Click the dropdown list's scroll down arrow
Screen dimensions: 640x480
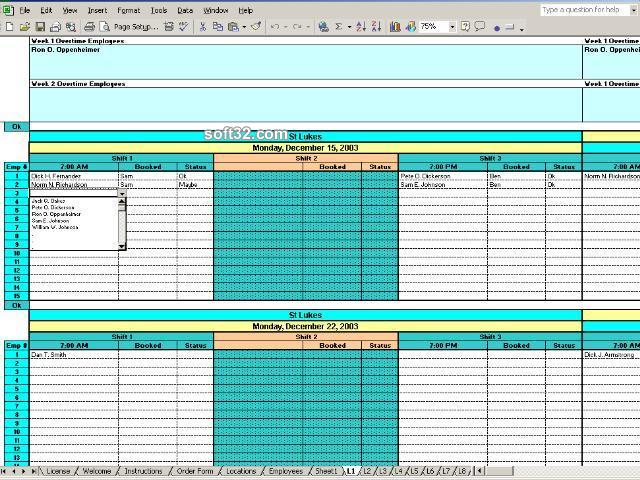tap(122, 247)
